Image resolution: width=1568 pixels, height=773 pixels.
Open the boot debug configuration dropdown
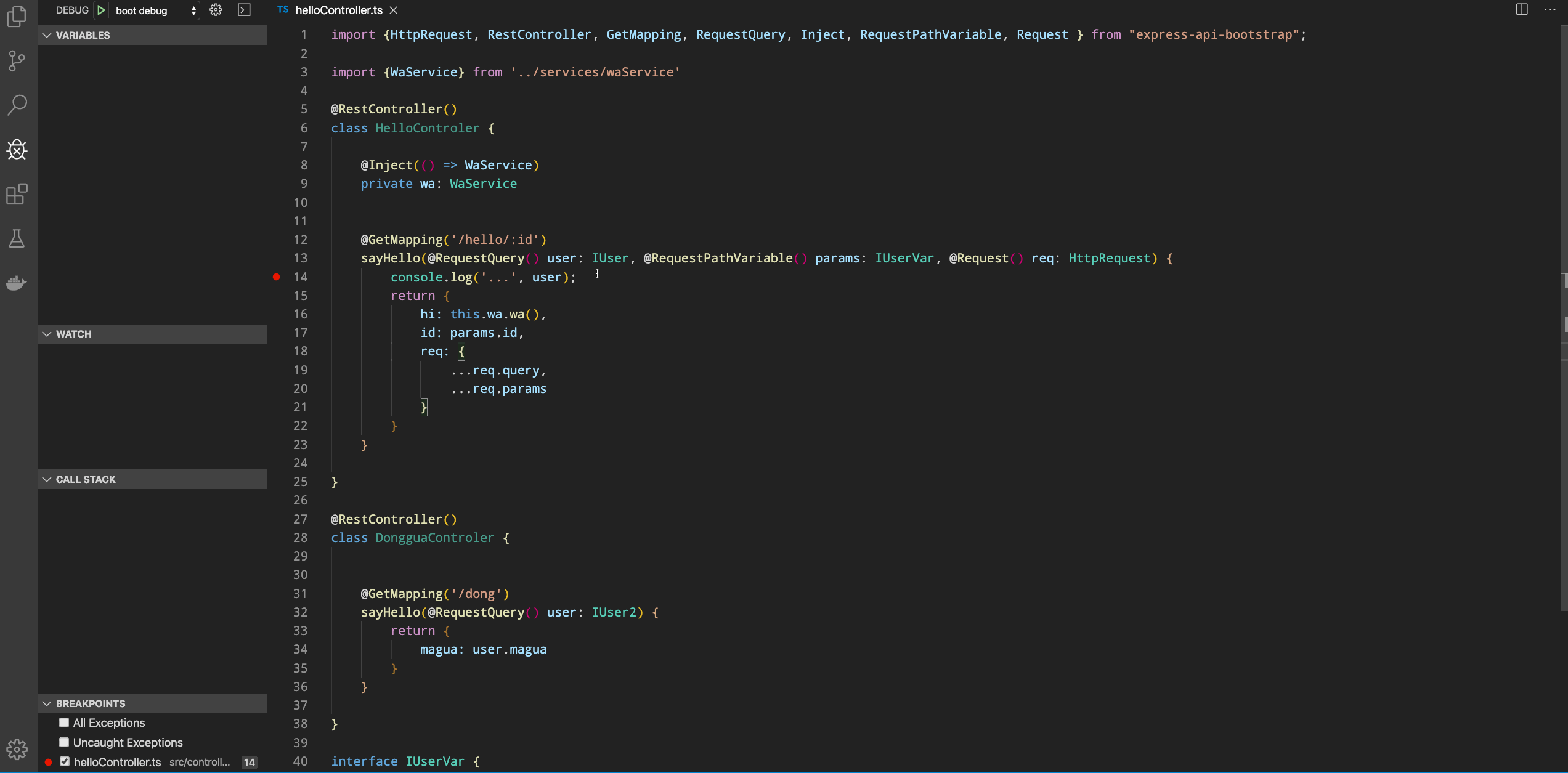(x=155, y=10)
